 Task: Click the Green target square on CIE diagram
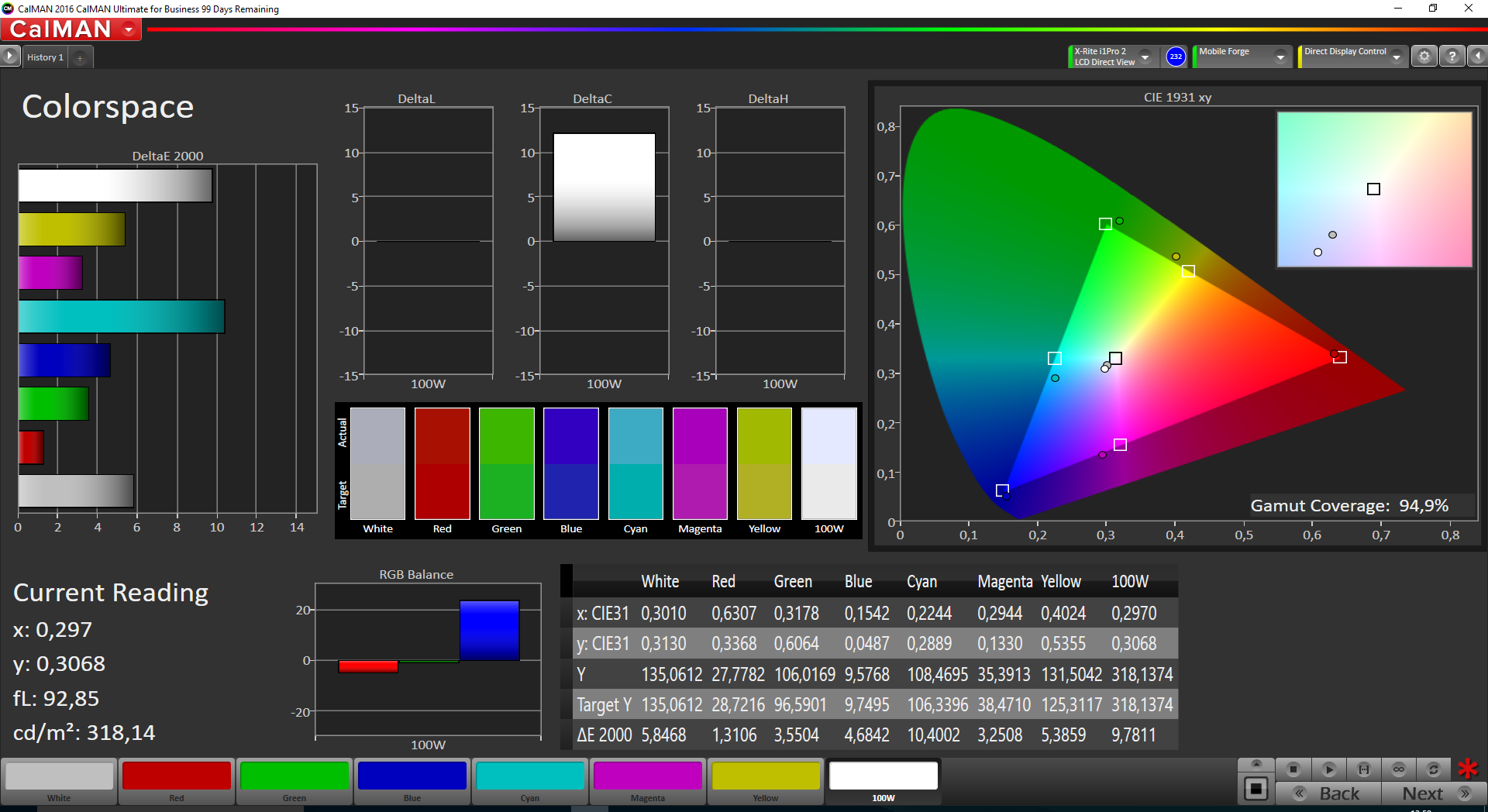tap(1105, 224)
